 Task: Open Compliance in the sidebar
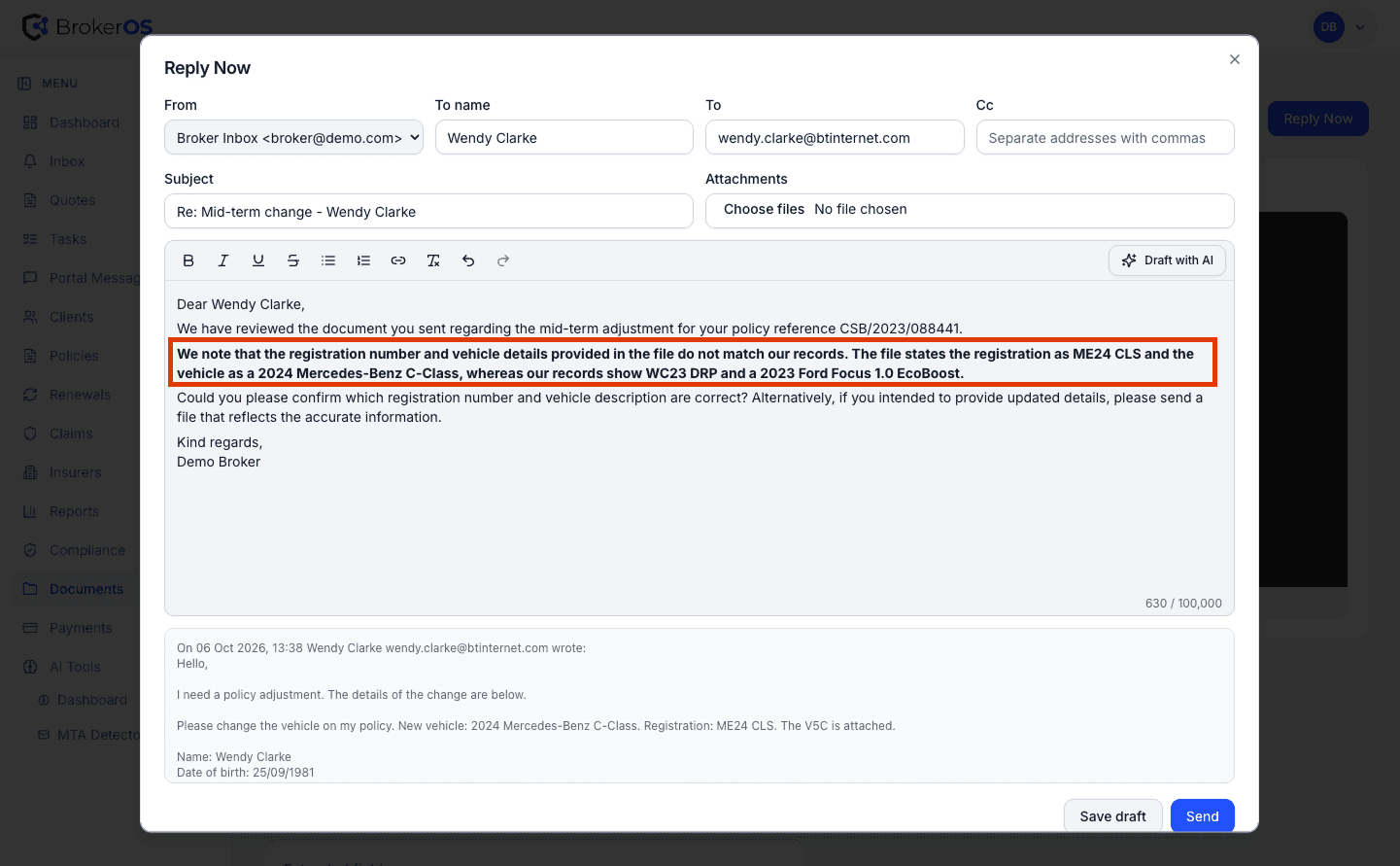pyautogui.click(x=87, y=550)
